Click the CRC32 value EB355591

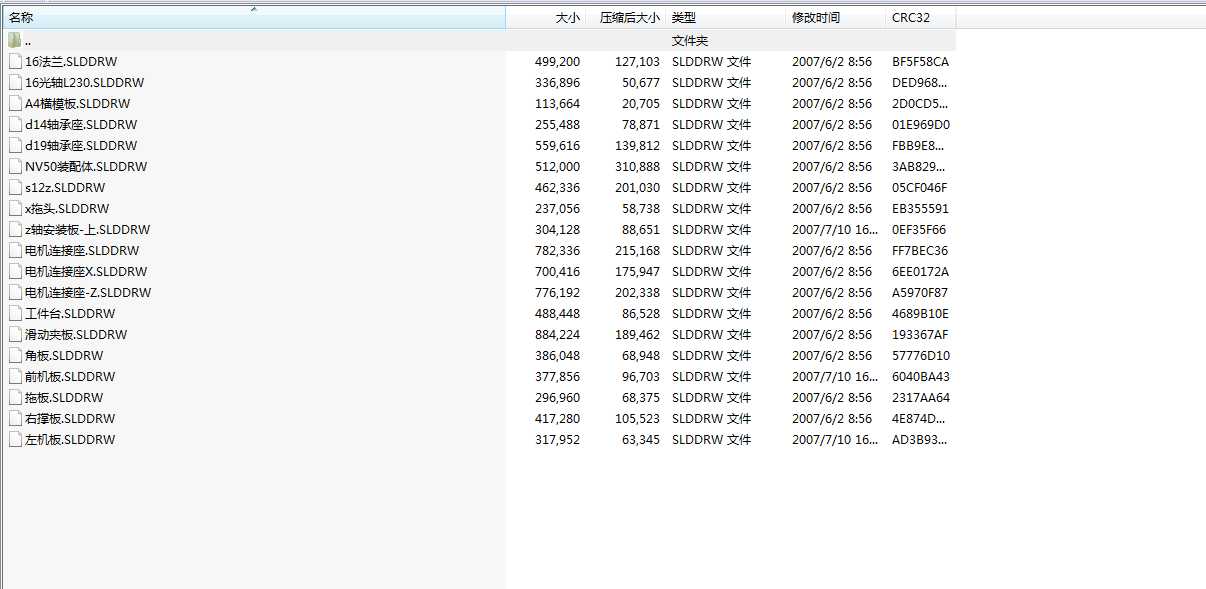click(x=920, y=208)
